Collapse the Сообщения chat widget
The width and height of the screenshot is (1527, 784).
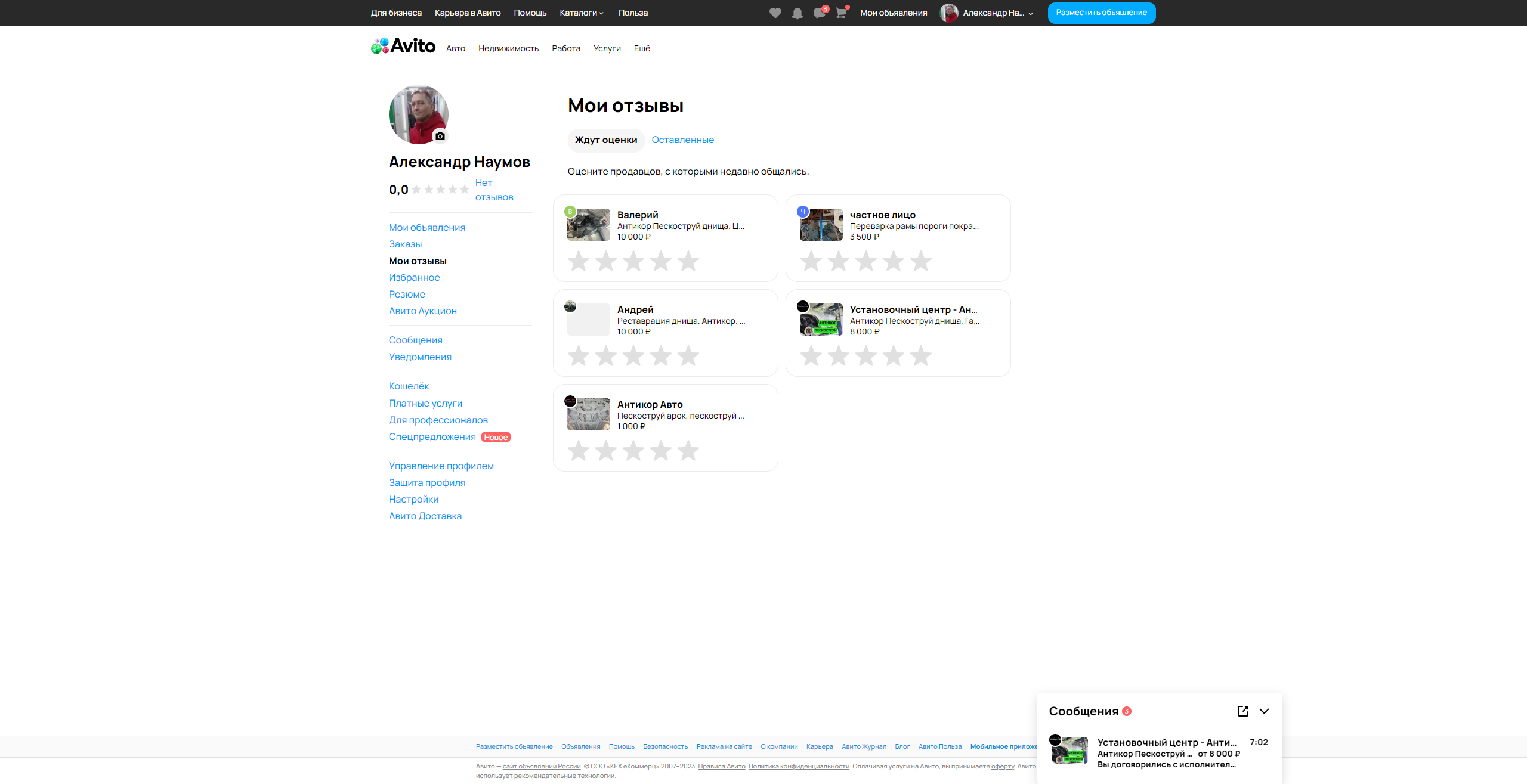(x=1264, y=711)
